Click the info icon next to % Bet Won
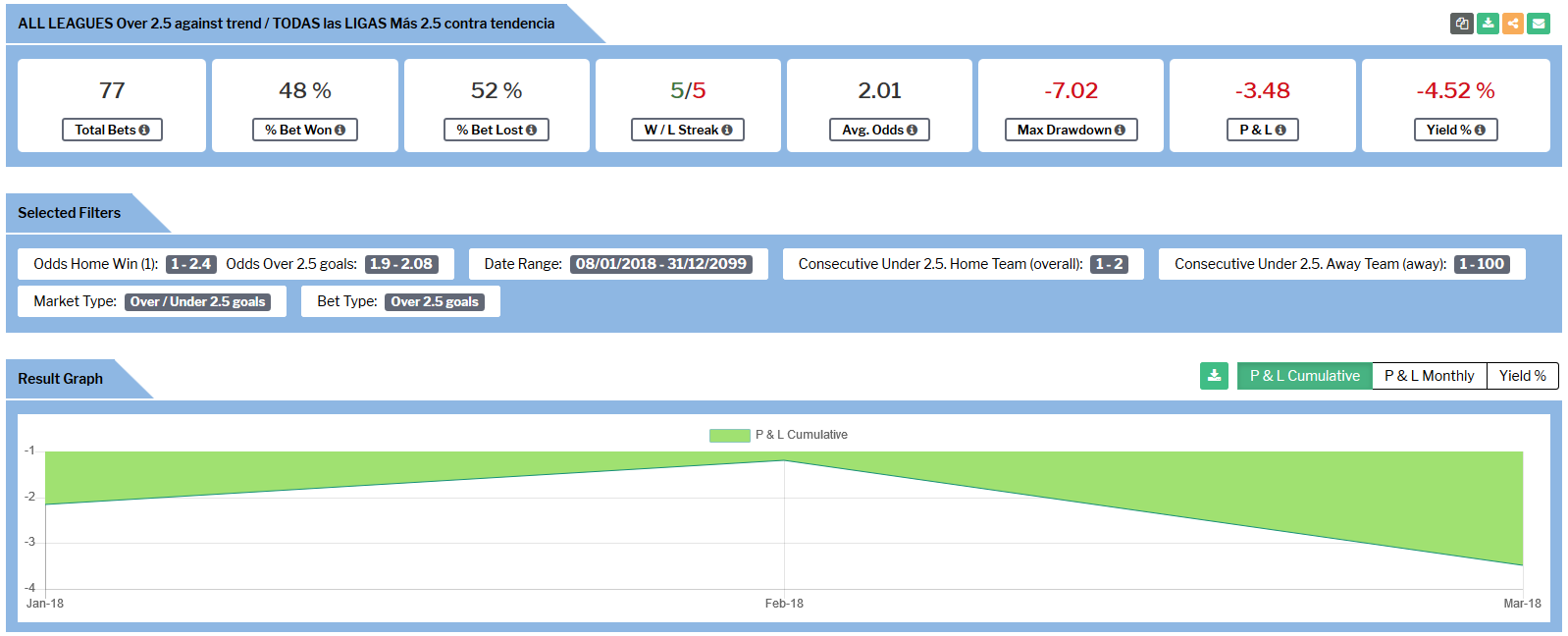Screen dimensions: 1568x636 click(x=340, y=130)
